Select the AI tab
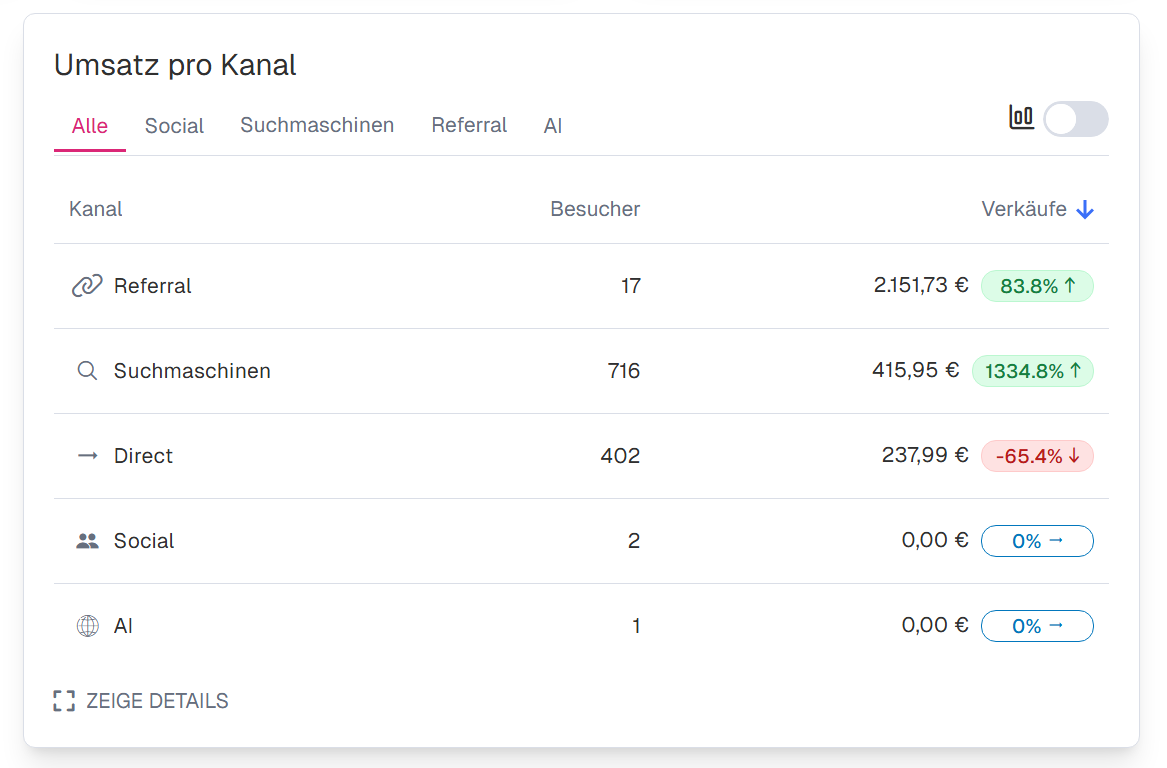Image resolution: width=1167 pixels, height=768 pixels. click(553, 127)
